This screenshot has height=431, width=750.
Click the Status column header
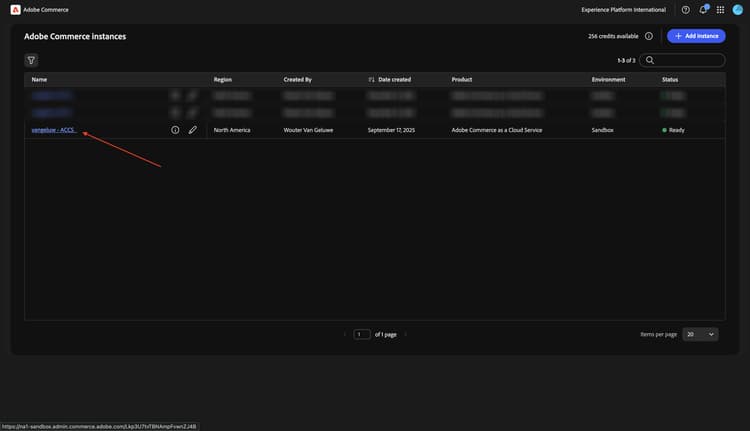[670, 79]
